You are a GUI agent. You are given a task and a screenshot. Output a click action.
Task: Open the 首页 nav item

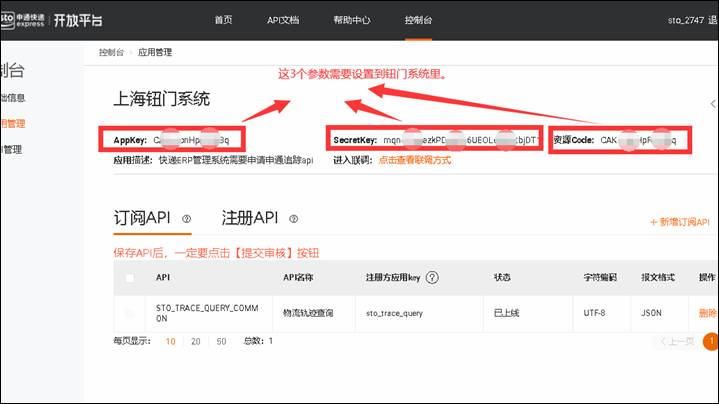pos(223,20)
